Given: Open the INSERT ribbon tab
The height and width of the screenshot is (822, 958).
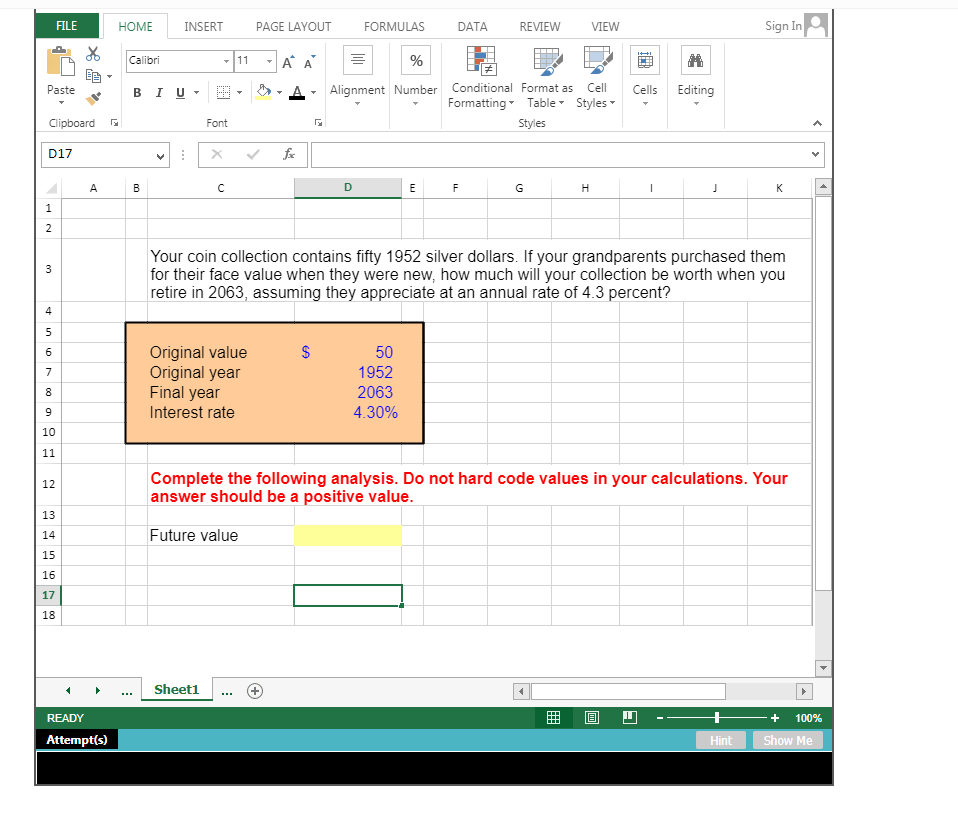Looking at the screenshot, I should (204, 26).
